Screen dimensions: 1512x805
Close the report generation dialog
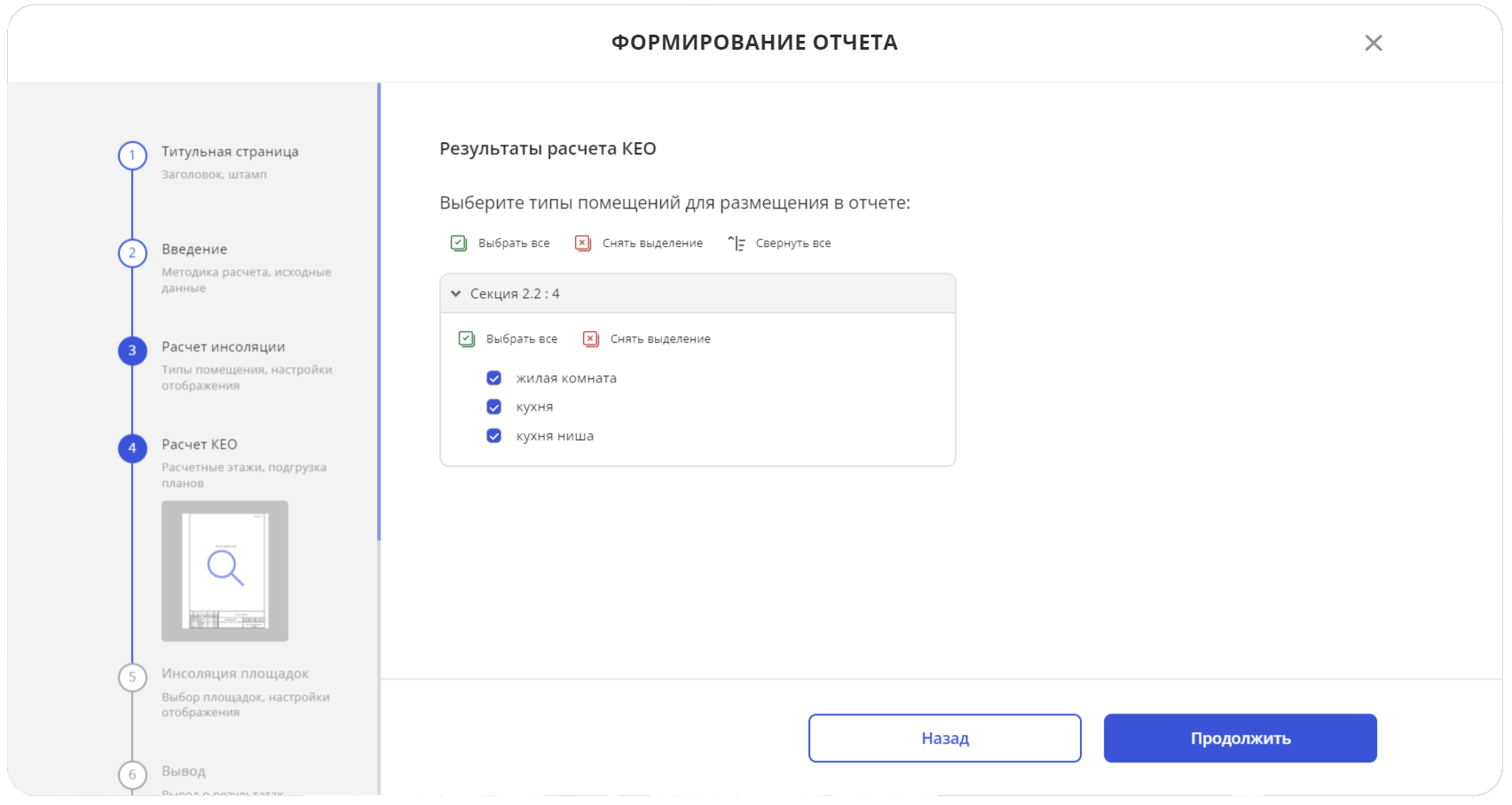pyautogui.click(x=1373, y=43)
